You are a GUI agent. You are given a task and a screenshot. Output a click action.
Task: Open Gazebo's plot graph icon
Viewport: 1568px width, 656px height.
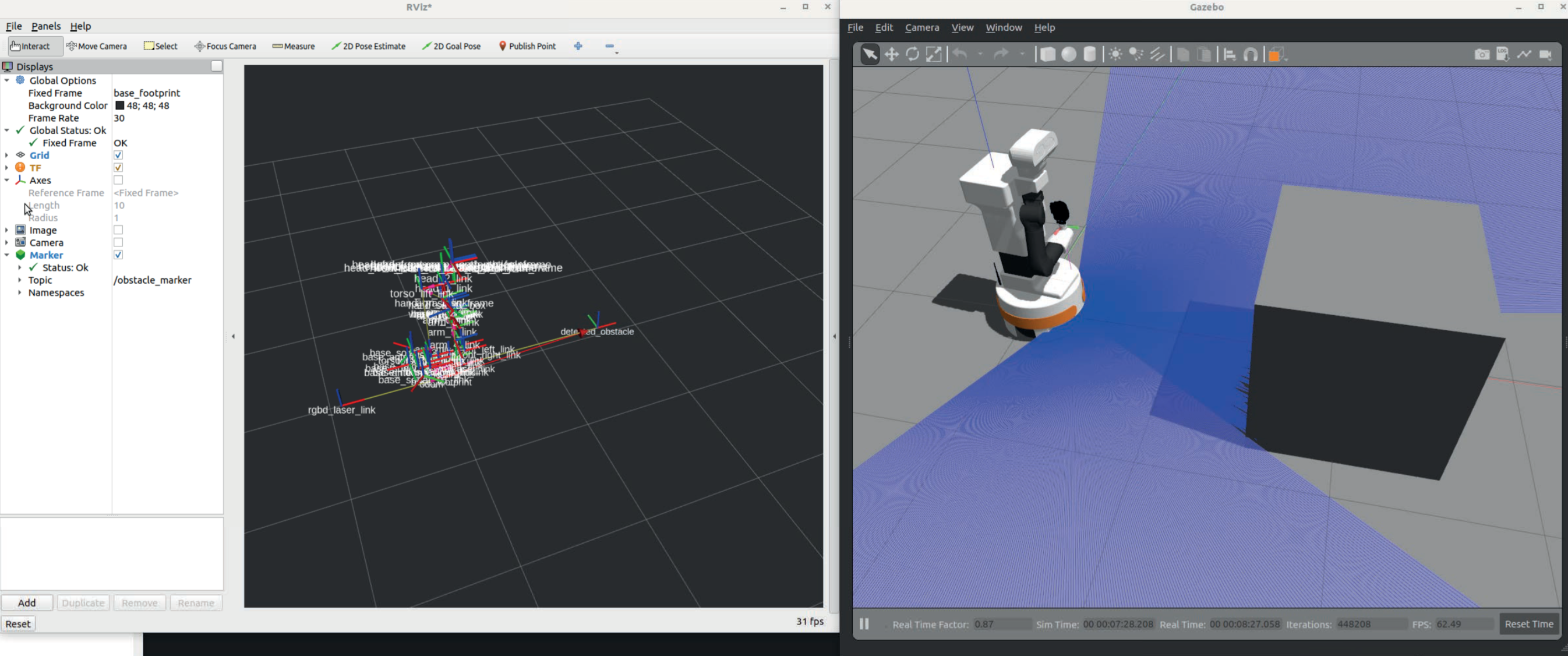click(1524, 54)
